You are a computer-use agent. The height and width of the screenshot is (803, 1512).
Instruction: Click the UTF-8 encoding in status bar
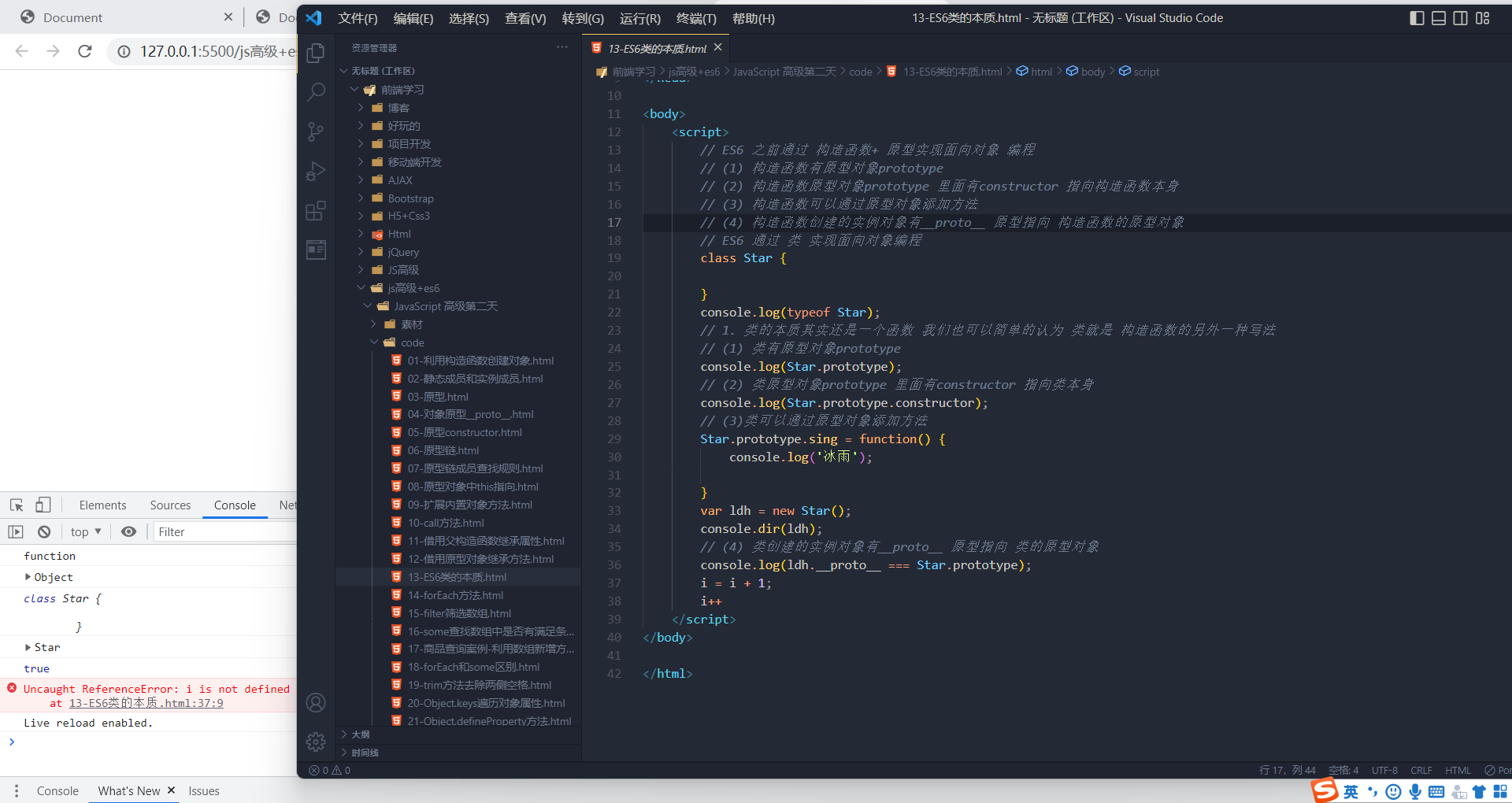1384,770
